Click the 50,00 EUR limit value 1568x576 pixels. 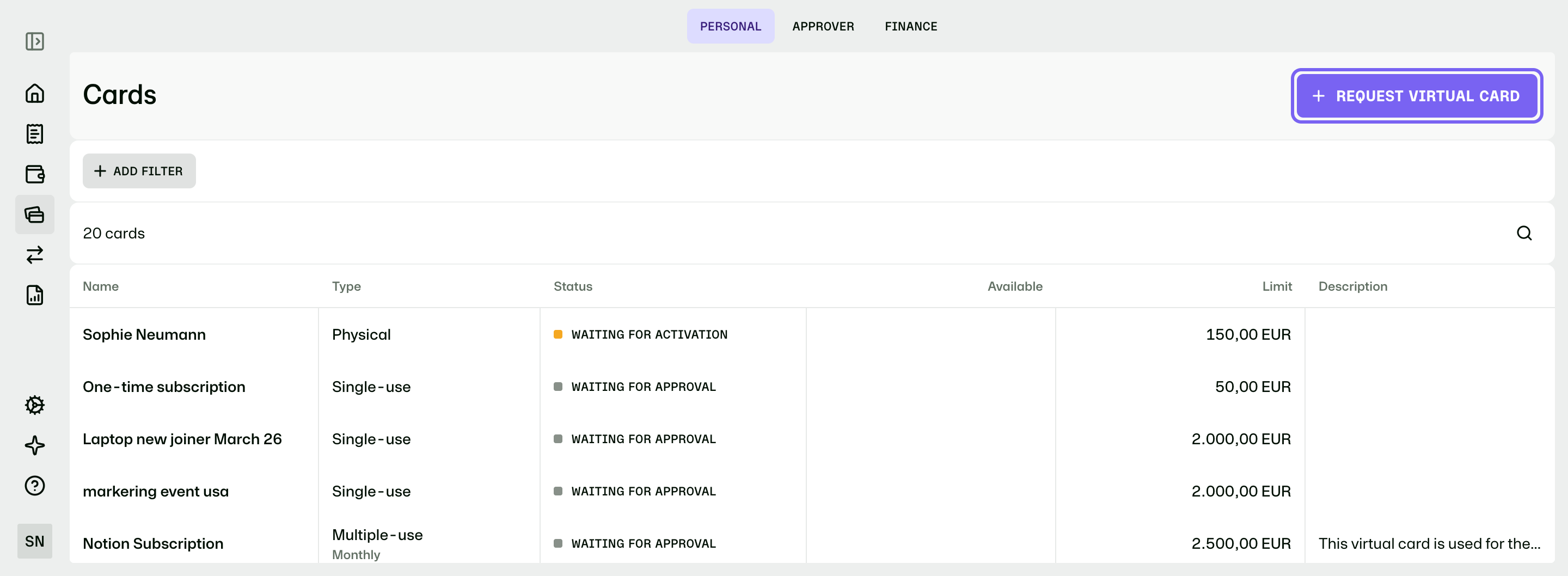1253,387
